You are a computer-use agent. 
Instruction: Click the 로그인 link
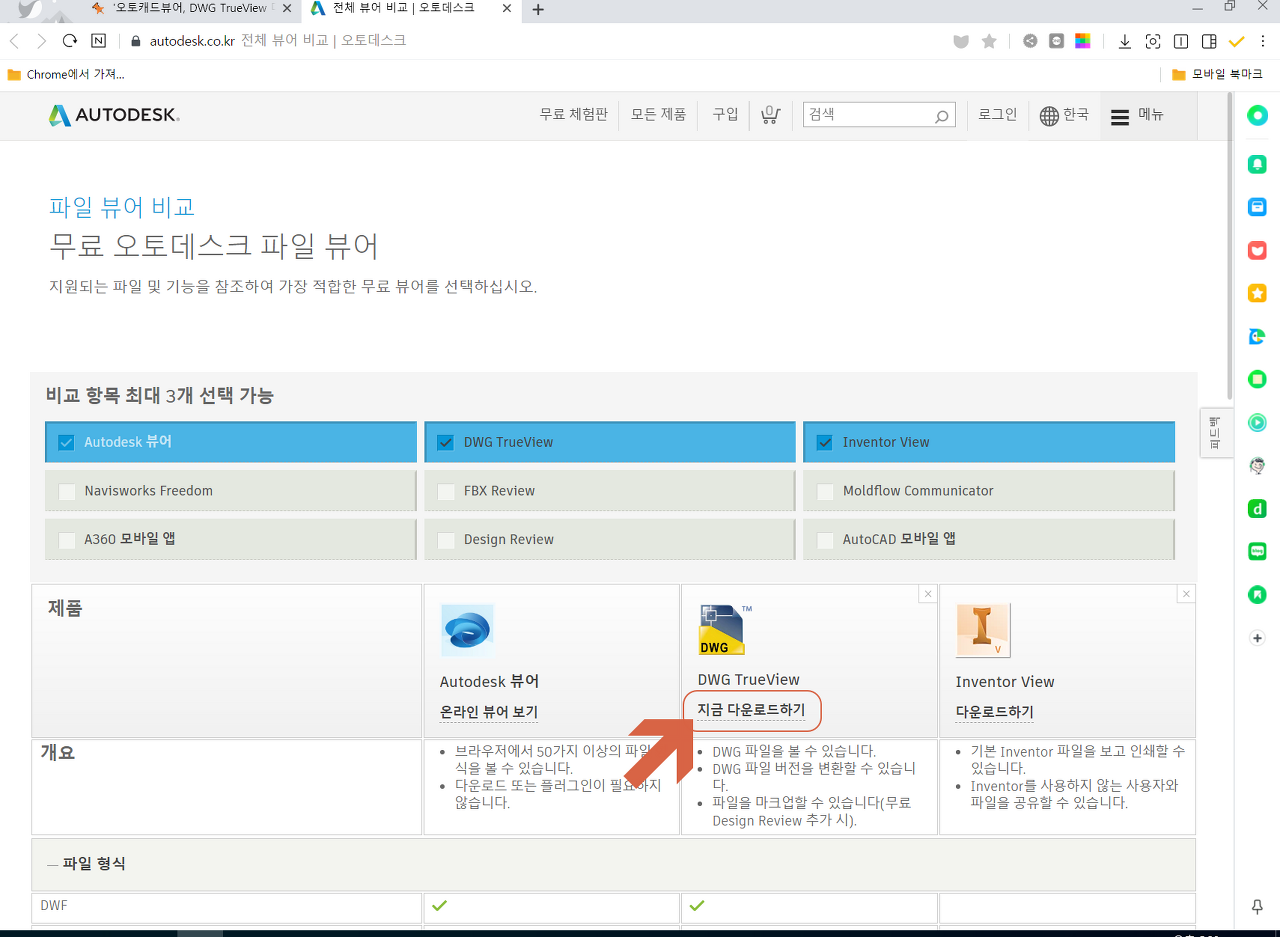point(997,115)
